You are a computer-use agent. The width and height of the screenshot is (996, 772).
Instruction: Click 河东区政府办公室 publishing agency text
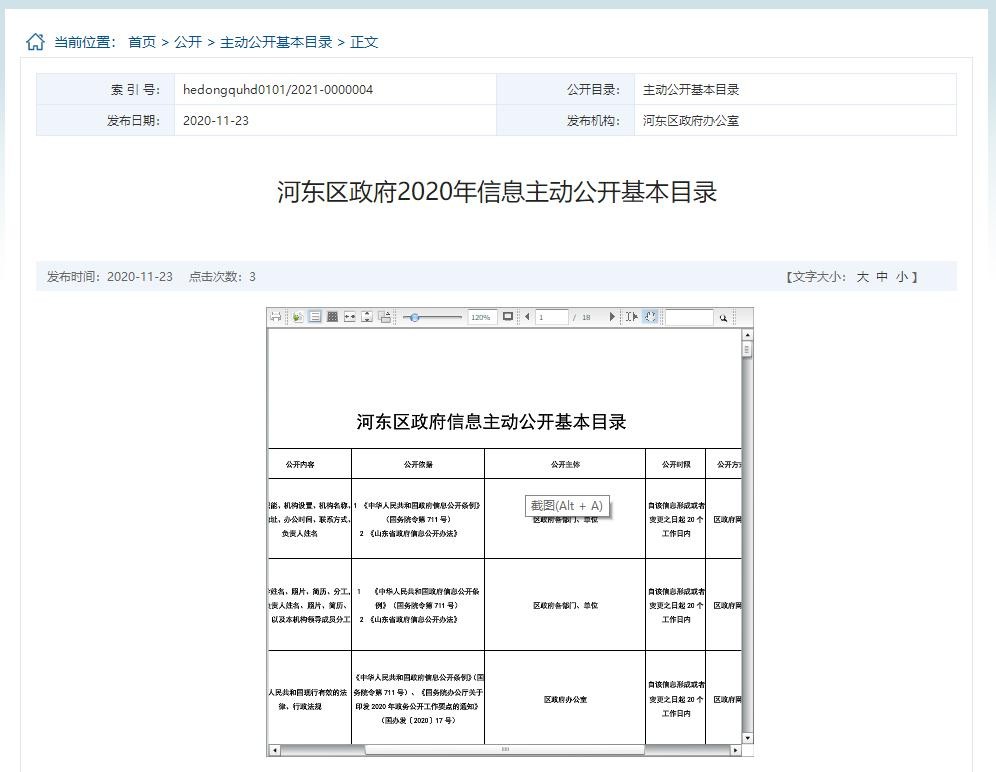point(691,121)
